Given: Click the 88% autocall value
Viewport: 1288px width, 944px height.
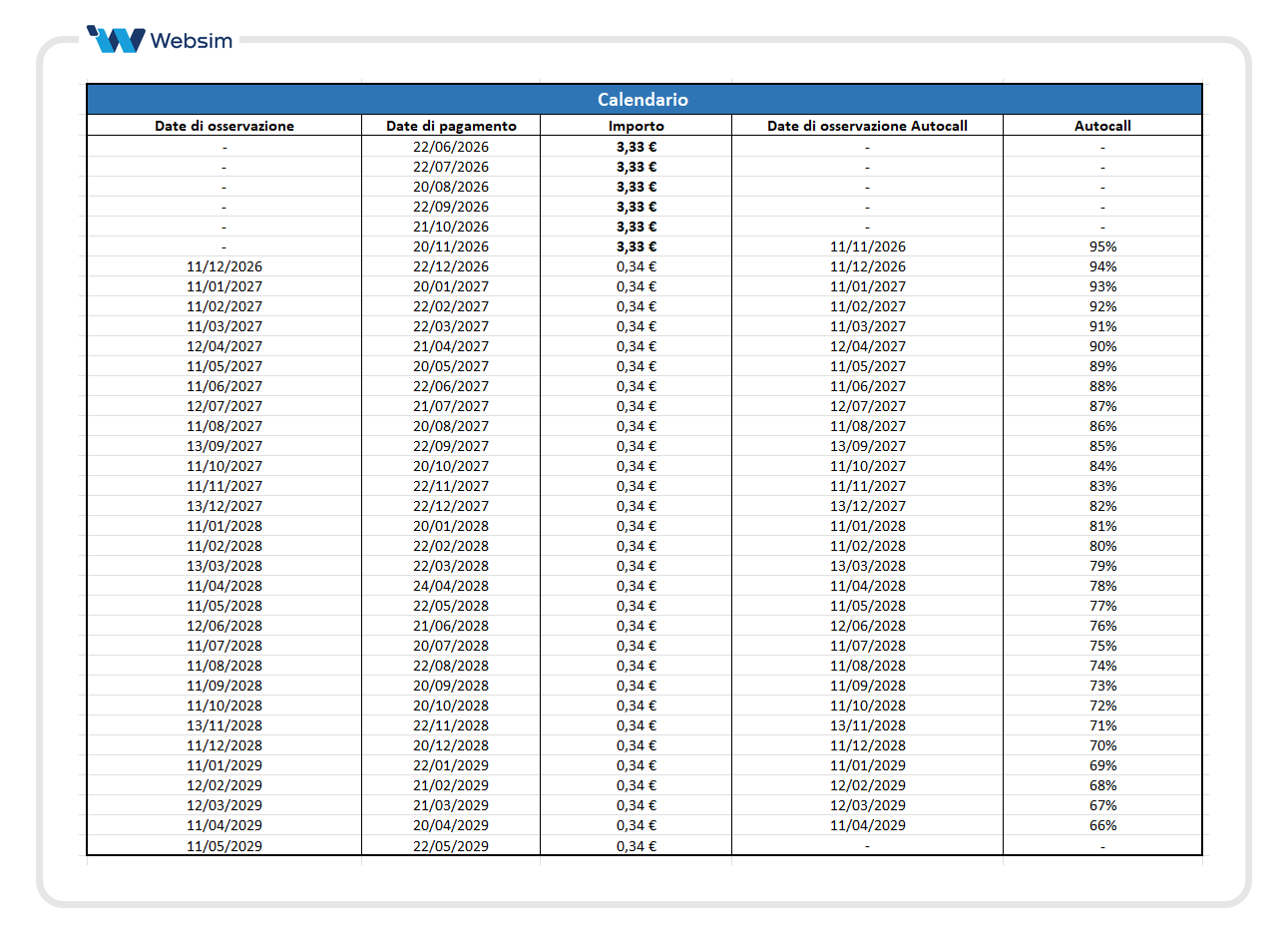Looking at the screenshot, I should point(1102,386).
